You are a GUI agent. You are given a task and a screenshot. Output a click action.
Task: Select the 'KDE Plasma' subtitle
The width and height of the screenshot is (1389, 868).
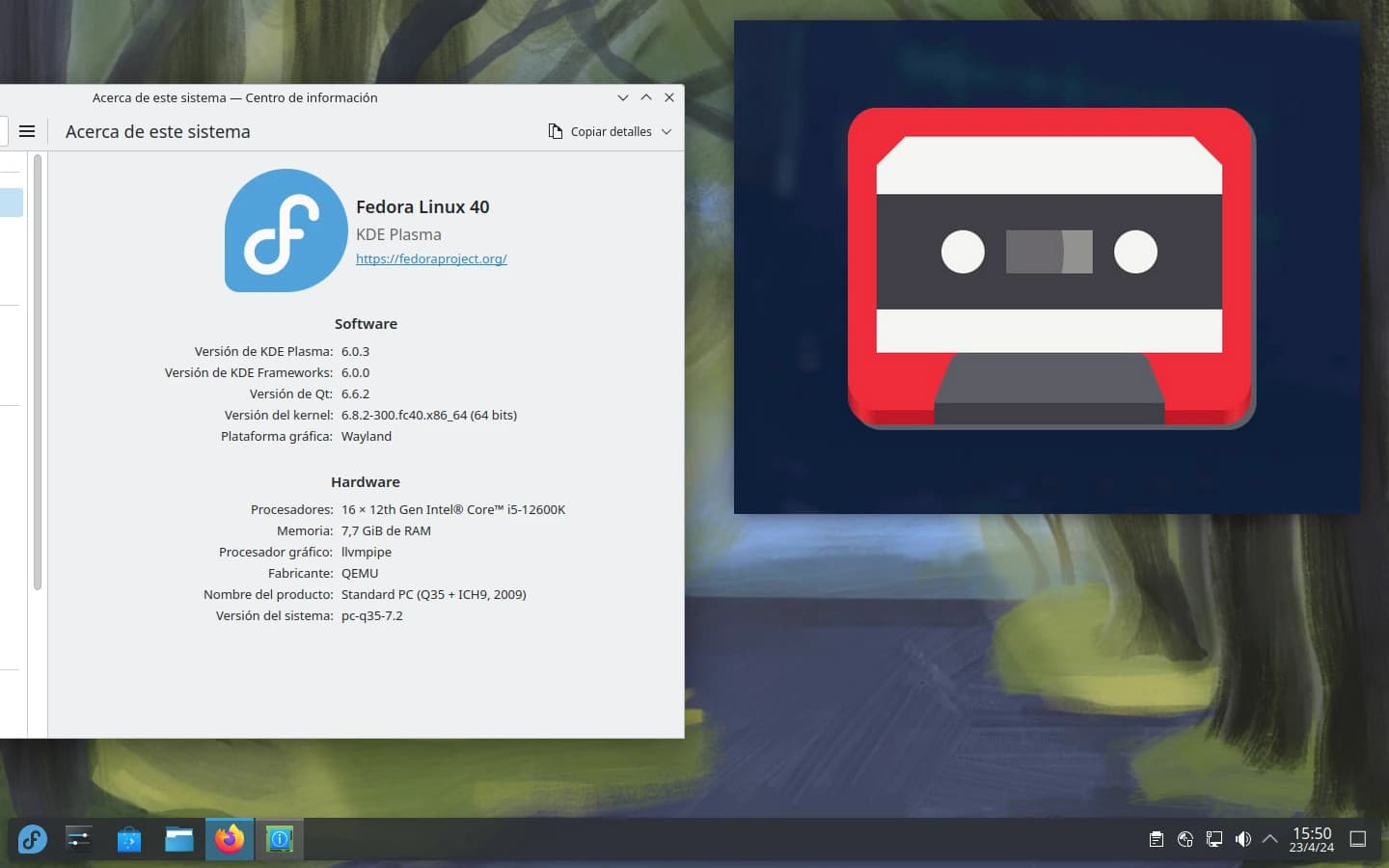[x=398, y=234]
